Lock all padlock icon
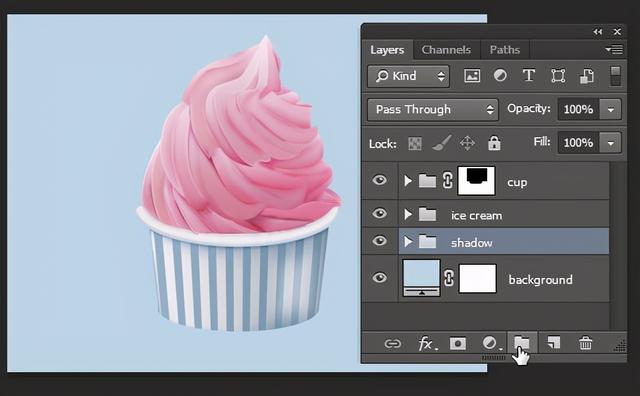Screen dimensions: 640x396 [x=494, y=143]
